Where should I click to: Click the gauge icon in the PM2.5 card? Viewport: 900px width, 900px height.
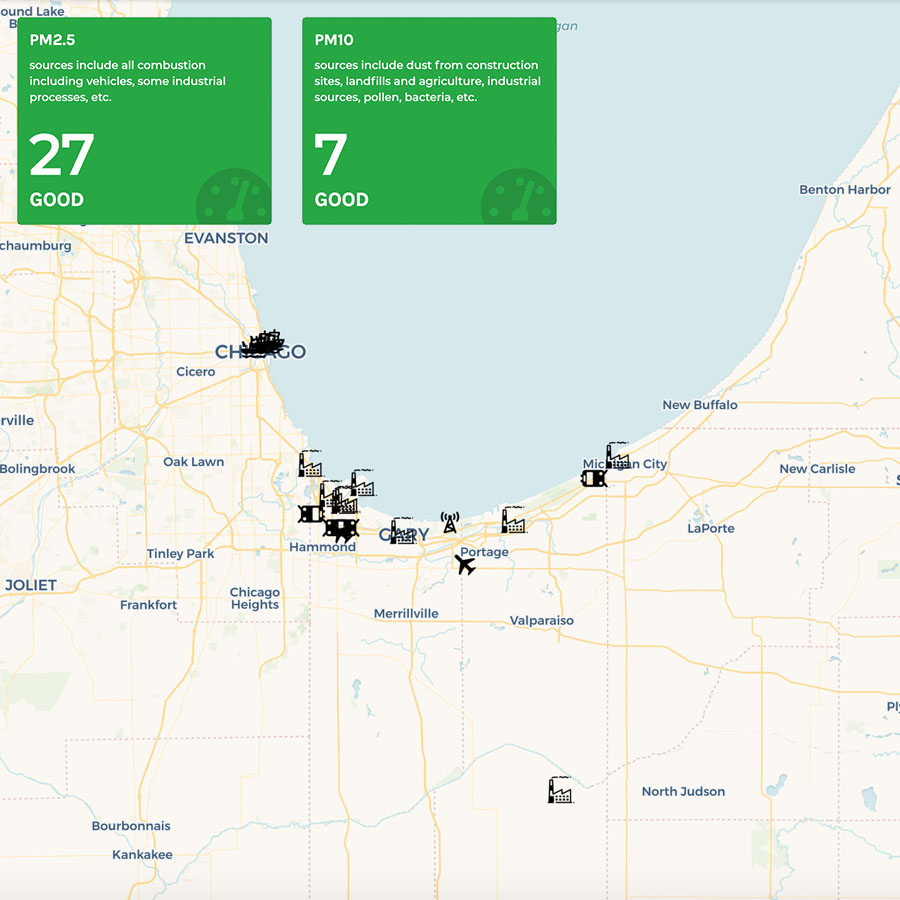pos(234,197)
